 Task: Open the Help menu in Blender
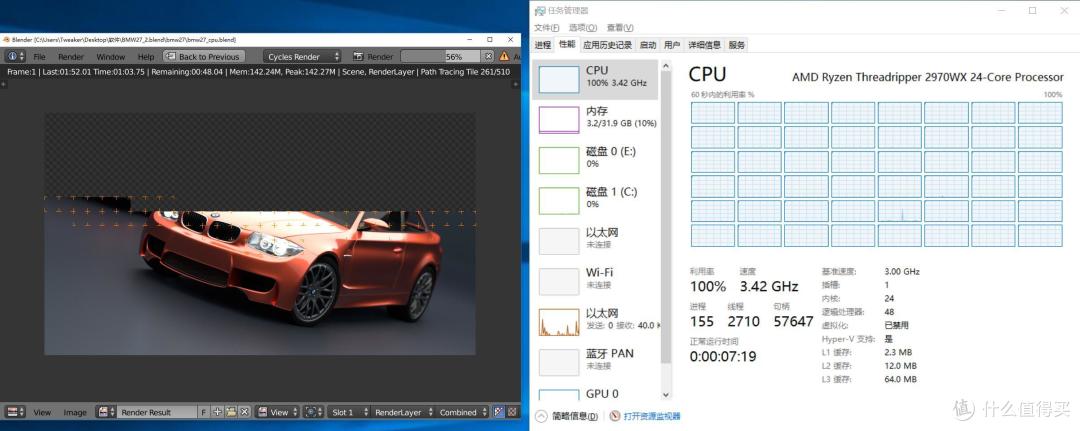click(146, 56)
